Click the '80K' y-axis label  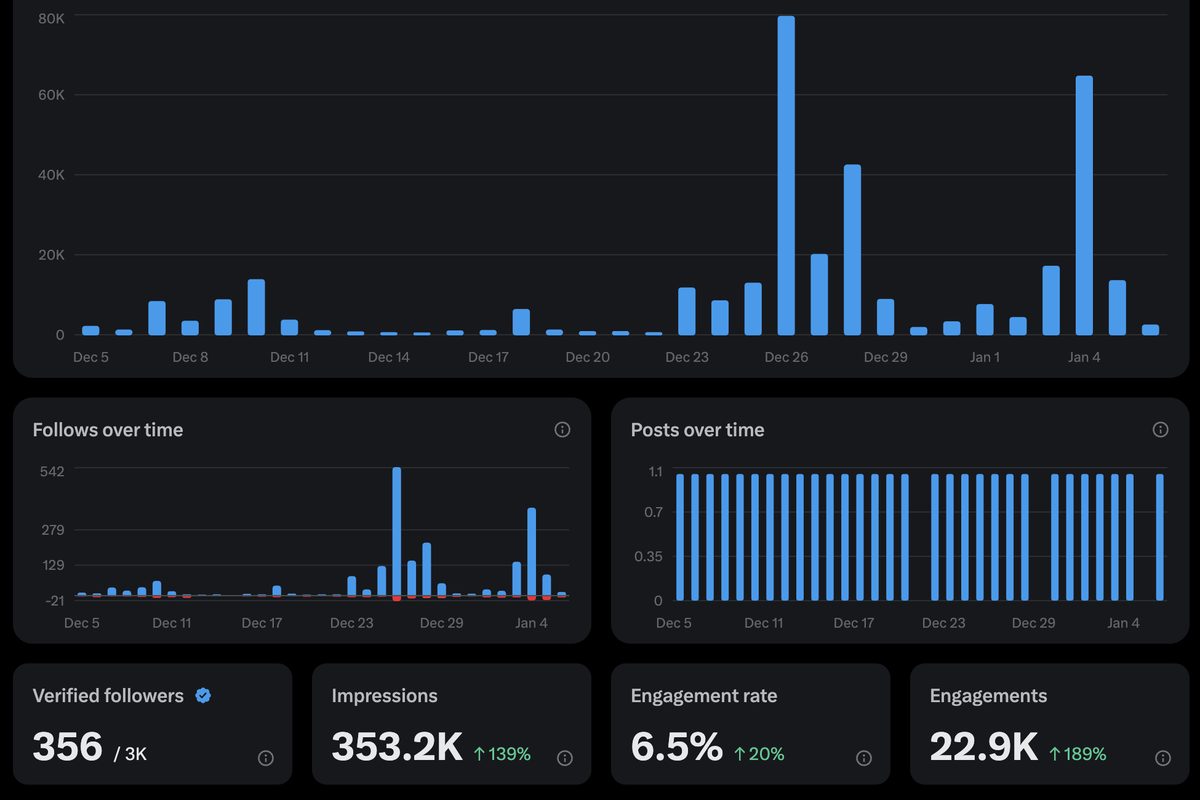coord(51,18)
